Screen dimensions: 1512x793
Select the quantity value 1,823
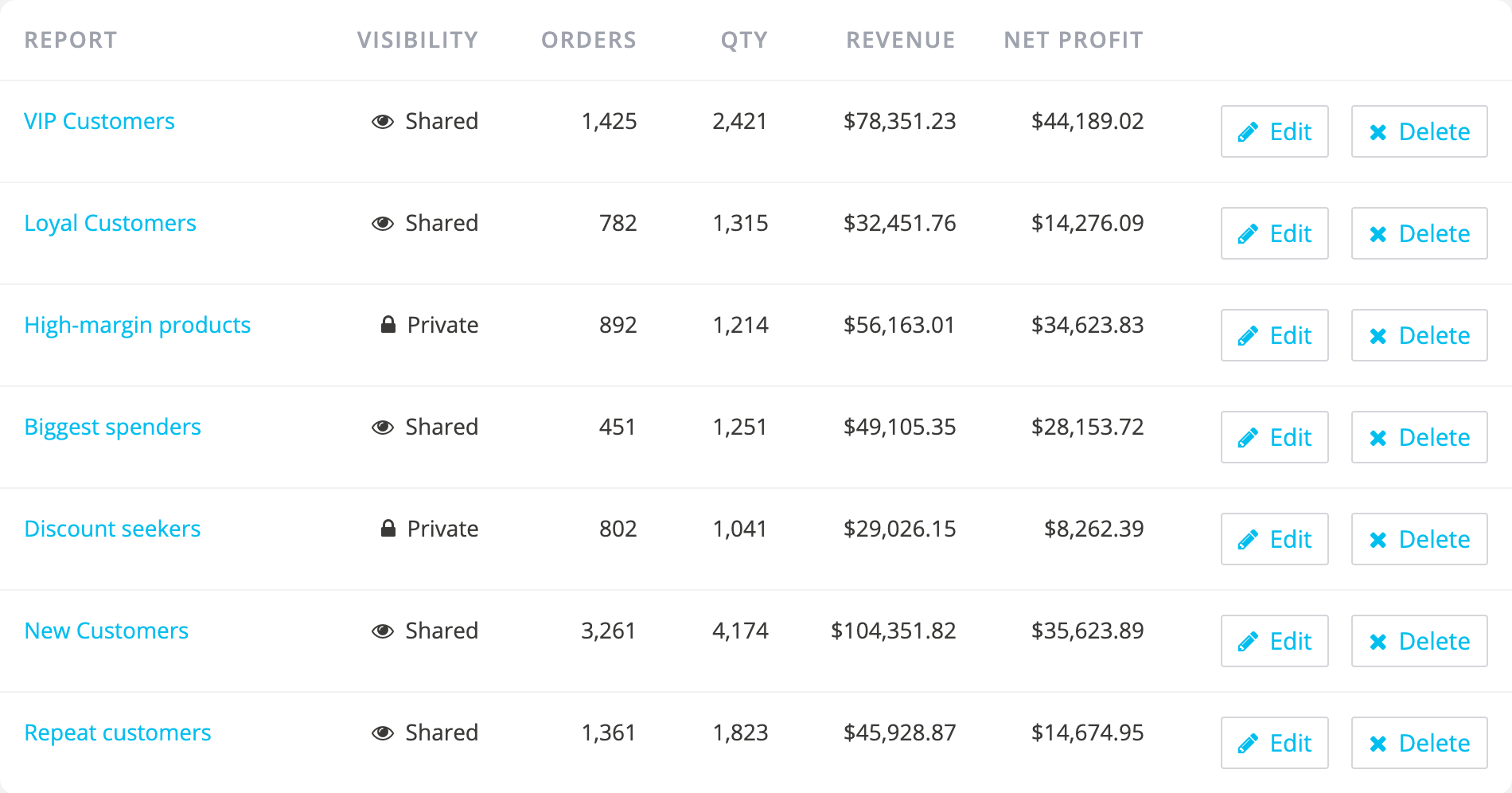click(740, 732)
